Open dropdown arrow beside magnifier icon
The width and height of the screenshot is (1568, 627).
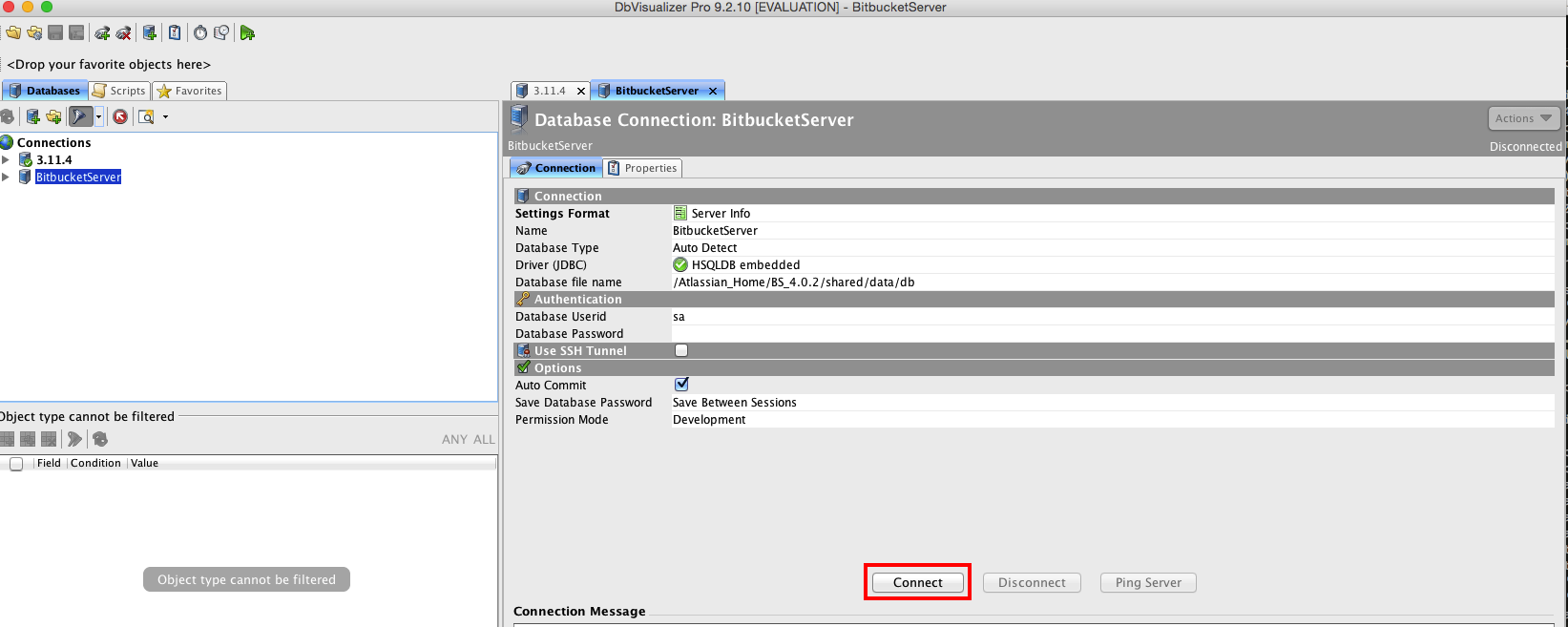(165, 116)
